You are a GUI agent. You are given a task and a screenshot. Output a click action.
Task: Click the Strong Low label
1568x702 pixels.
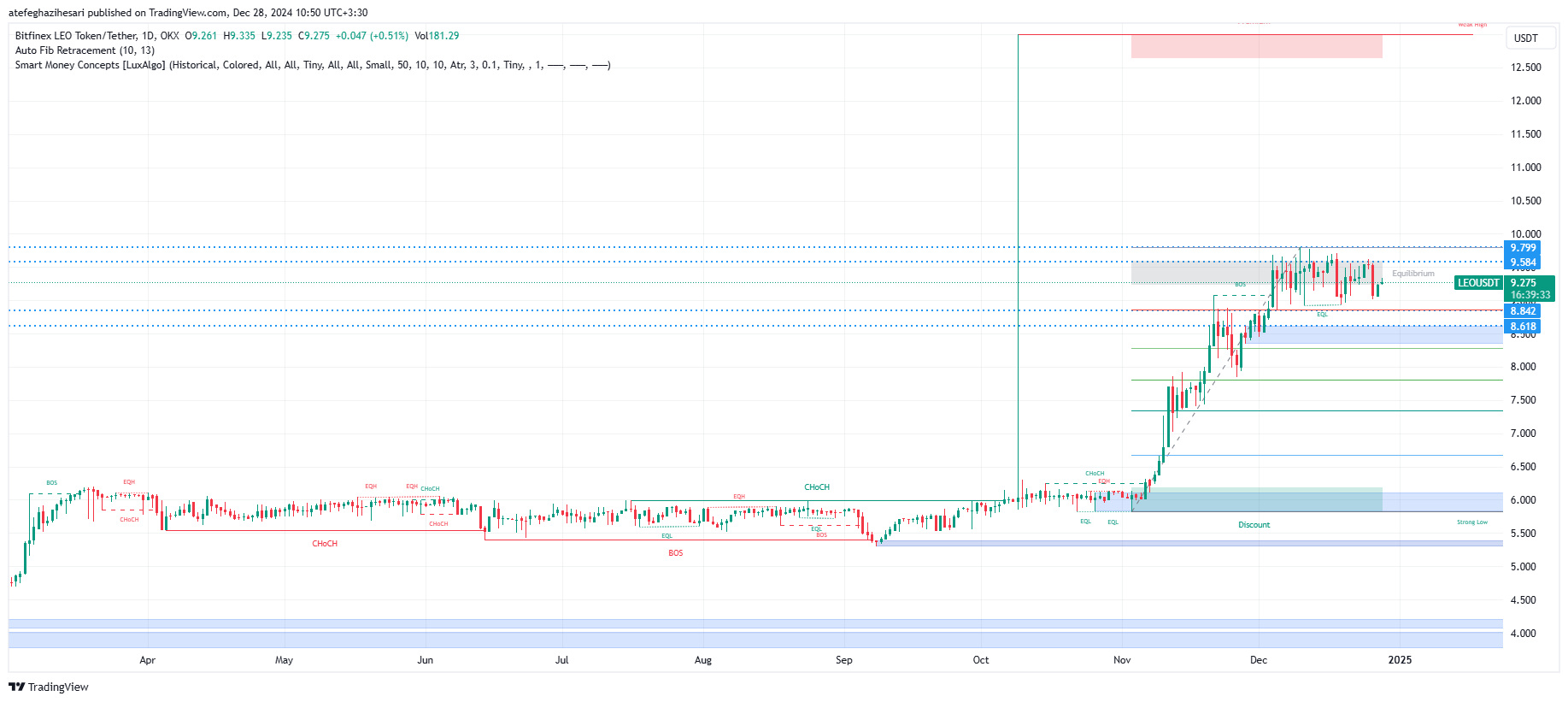[1472, 522]
